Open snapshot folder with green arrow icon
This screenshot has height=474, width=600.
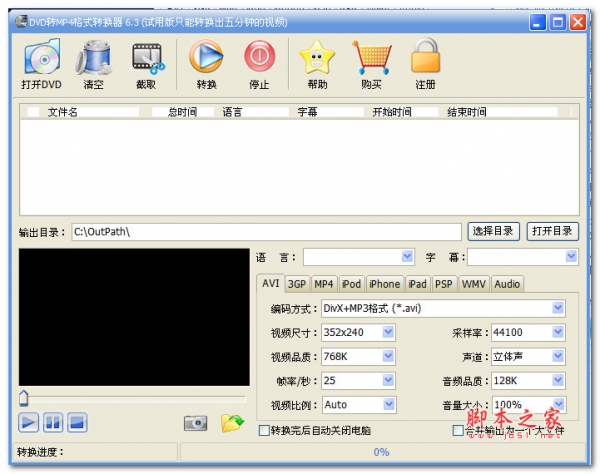[232, 423]
